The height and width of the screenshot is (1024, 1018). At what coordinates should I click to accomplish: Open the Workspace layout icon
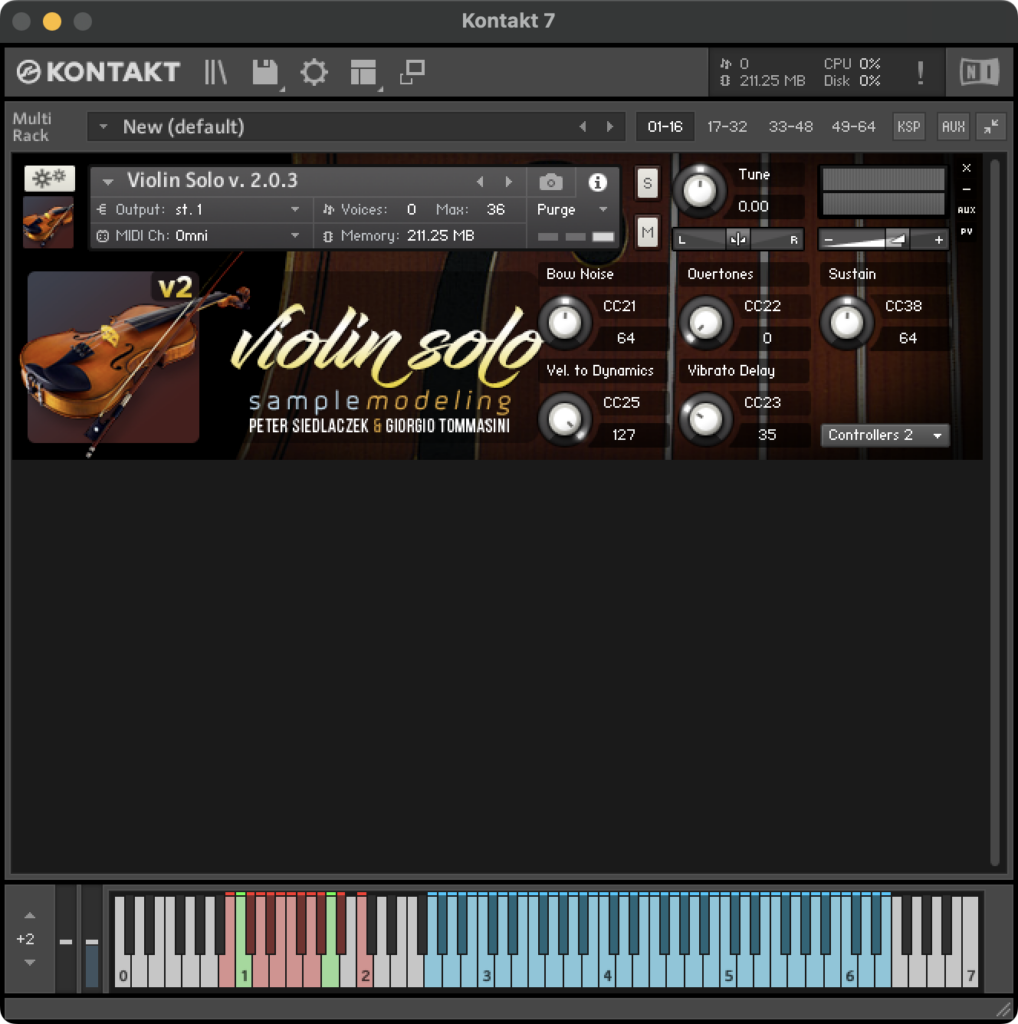(363, 72)
